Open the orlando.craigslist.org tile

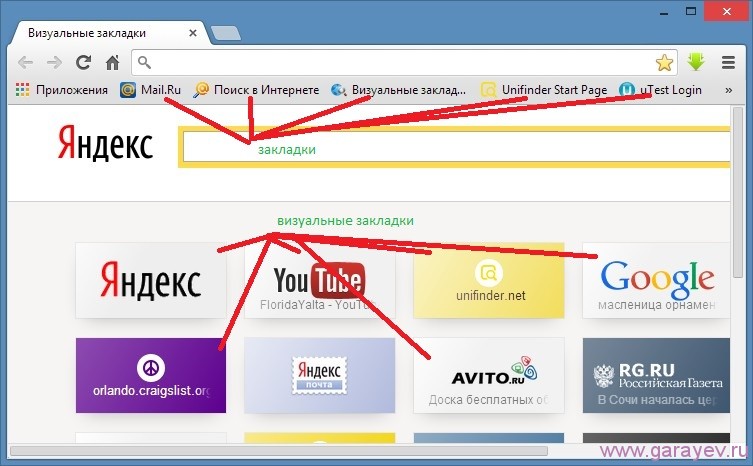pos(151,375)
